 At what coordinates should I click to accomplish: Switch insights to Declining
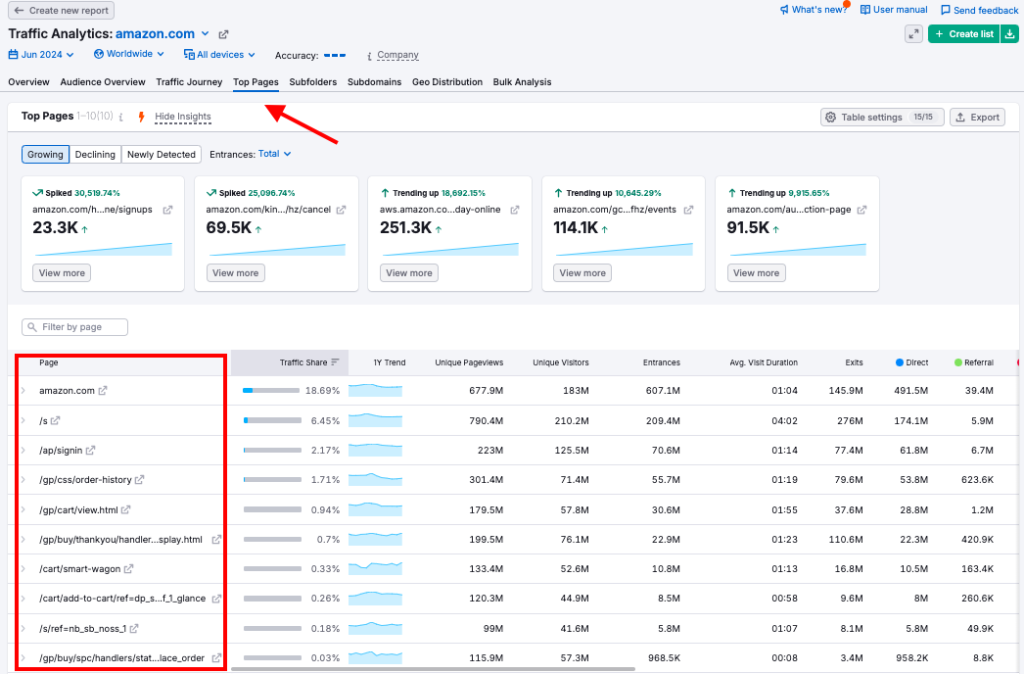(95, 154)
